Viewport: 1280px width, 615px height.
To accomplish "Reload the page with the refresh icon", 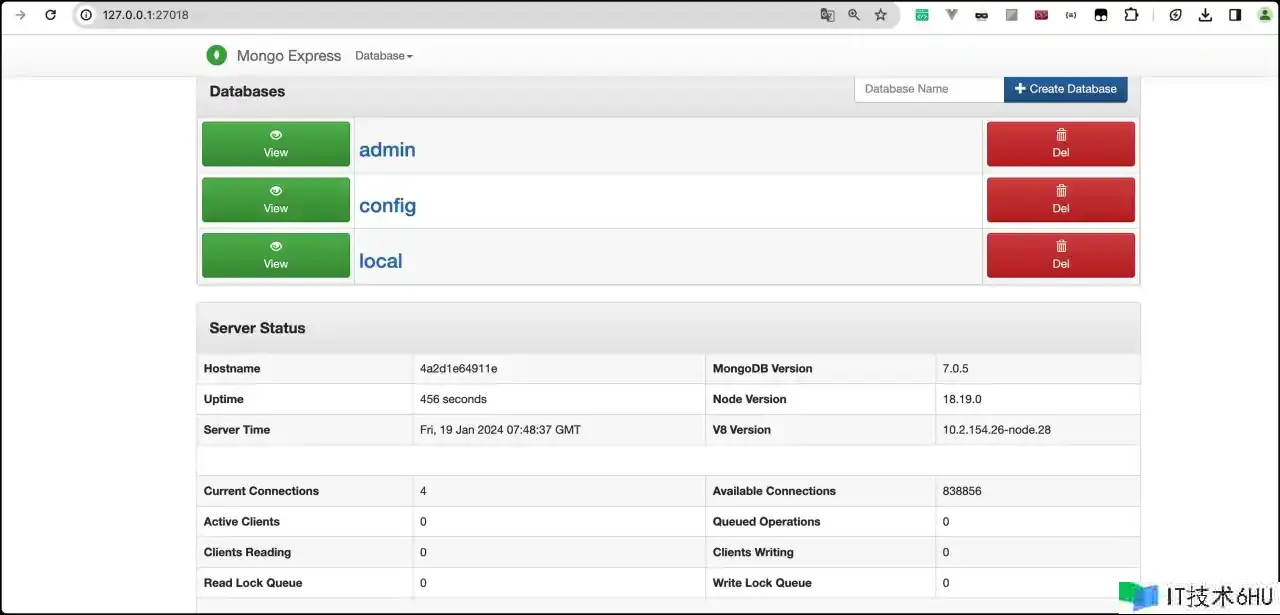I will click(50, 15).
